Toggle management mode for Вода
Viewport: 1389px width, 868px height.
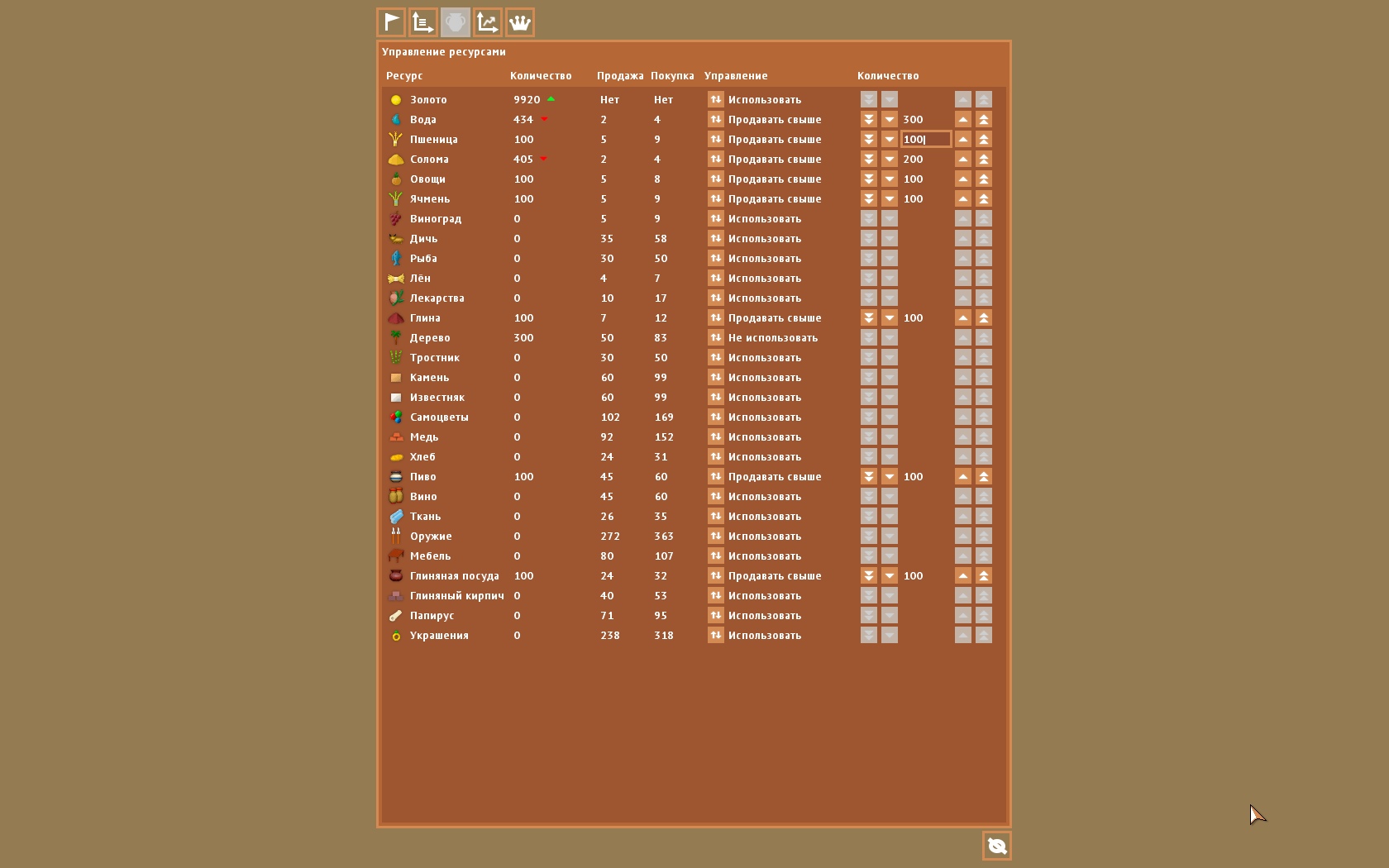pos(716,119)
